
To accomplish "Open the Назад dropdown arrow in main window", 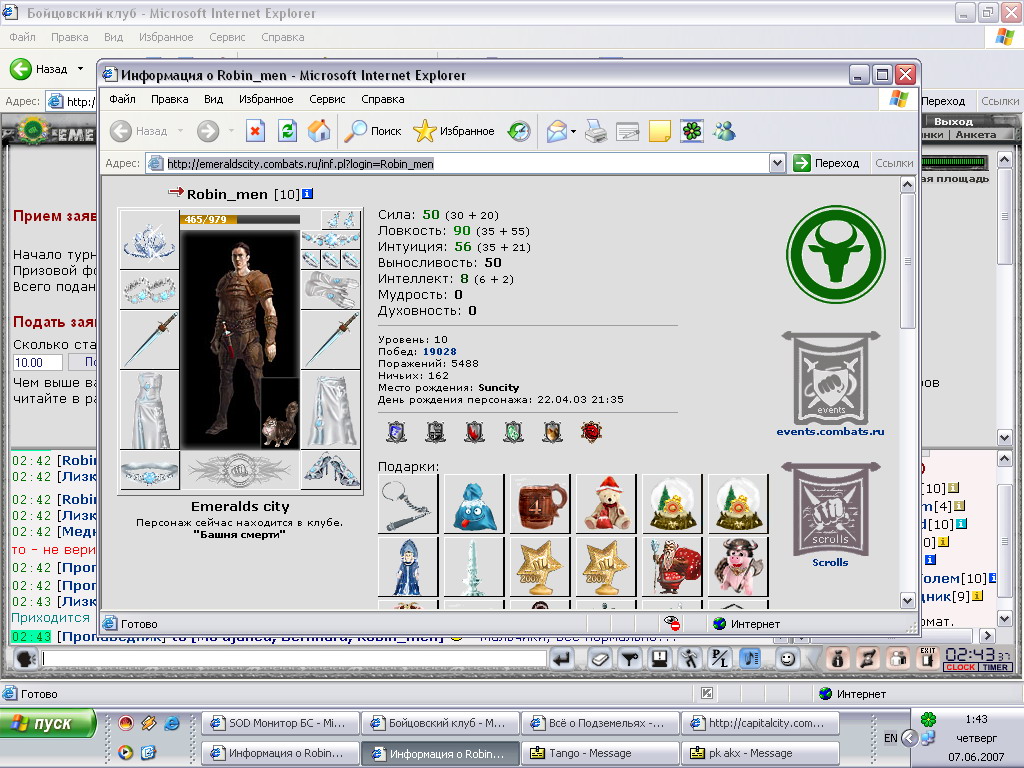I will (80, 69).
